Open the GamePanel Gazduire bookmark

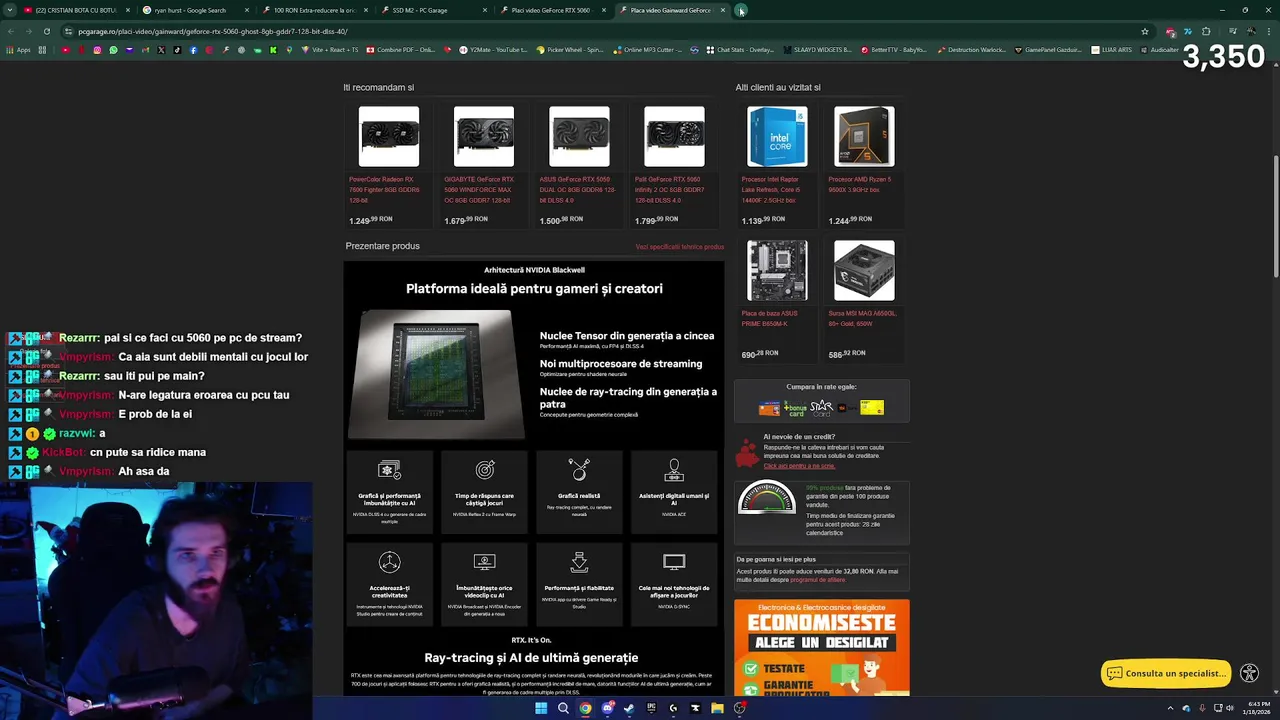[1048, 49]
